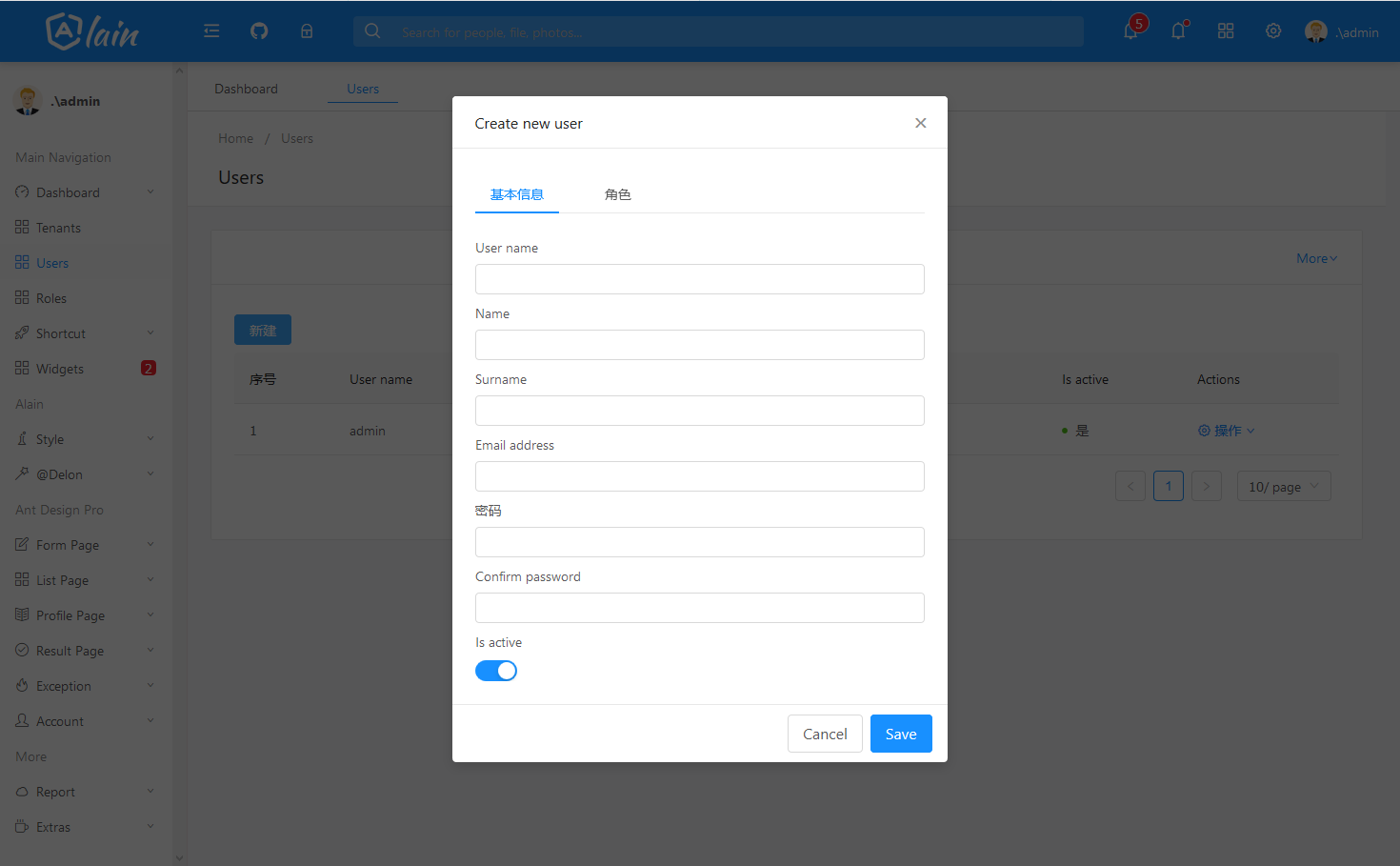Click the admin cell in User name column
The image size is (1400, 866).
coord(368,431)
